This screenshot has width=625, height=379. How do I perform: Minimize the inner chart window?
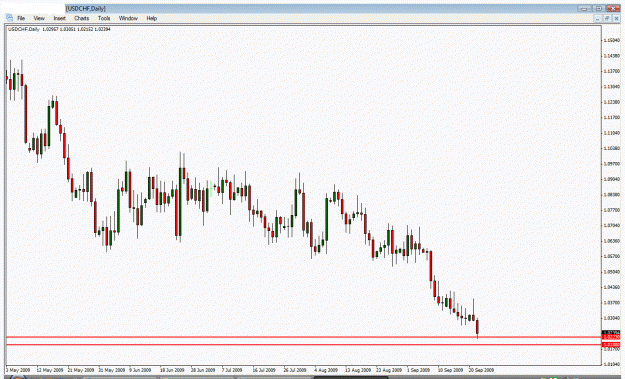coord(597,18)
